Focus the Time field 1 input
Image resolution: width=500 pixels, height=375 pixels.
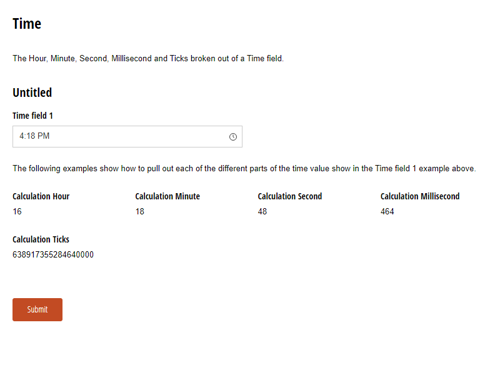coord(127,136)
